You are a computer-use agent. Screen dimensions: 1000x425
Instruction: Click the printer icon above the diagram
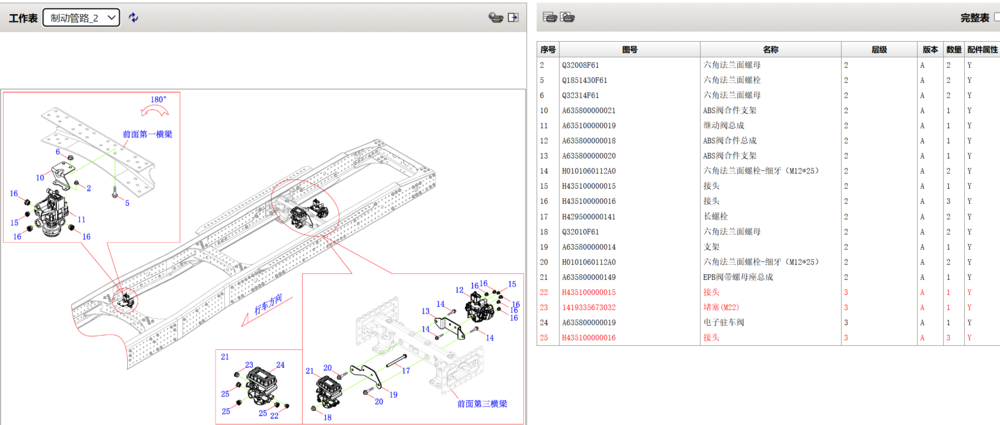(x=495, y=18)
